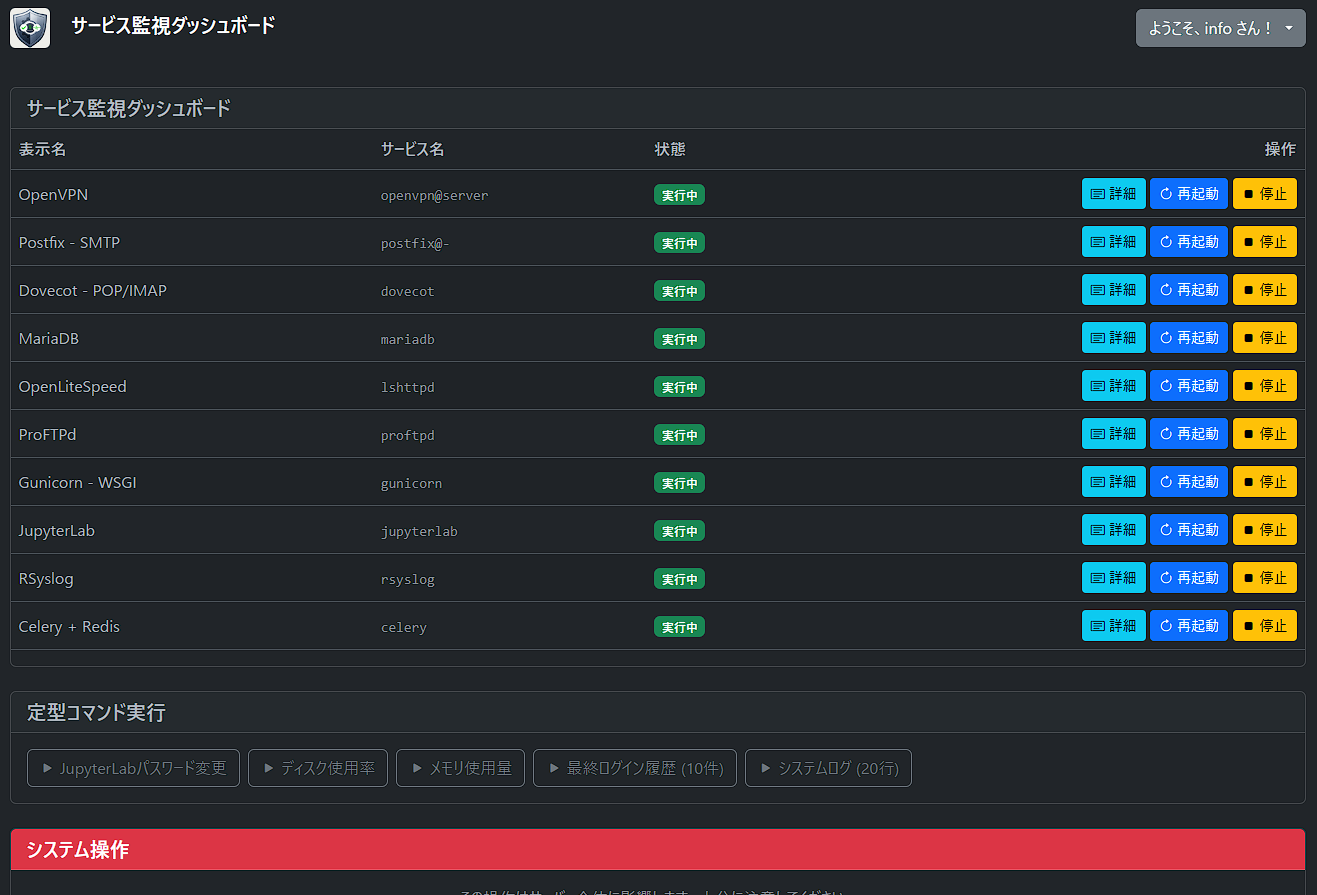This screenshot has width=1317, height=895.
Task: Run JupyterLabパスワード変更 command
Action: click(133, 768)
